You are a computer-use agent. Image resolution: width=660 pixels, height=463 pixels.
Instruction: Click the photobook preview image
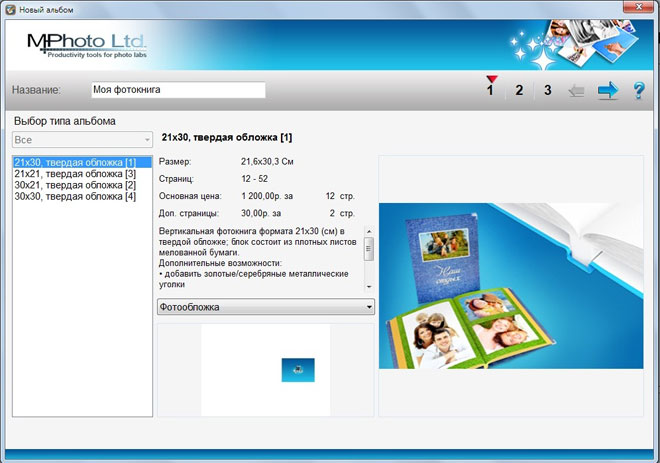(511, 286)
